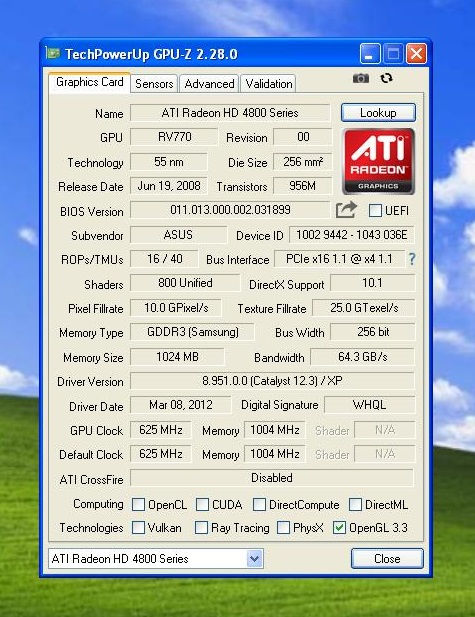Viewport: 475px width, 617px height.
Task: Toggle the PhysX checkbox
Action: pos(283,528)
